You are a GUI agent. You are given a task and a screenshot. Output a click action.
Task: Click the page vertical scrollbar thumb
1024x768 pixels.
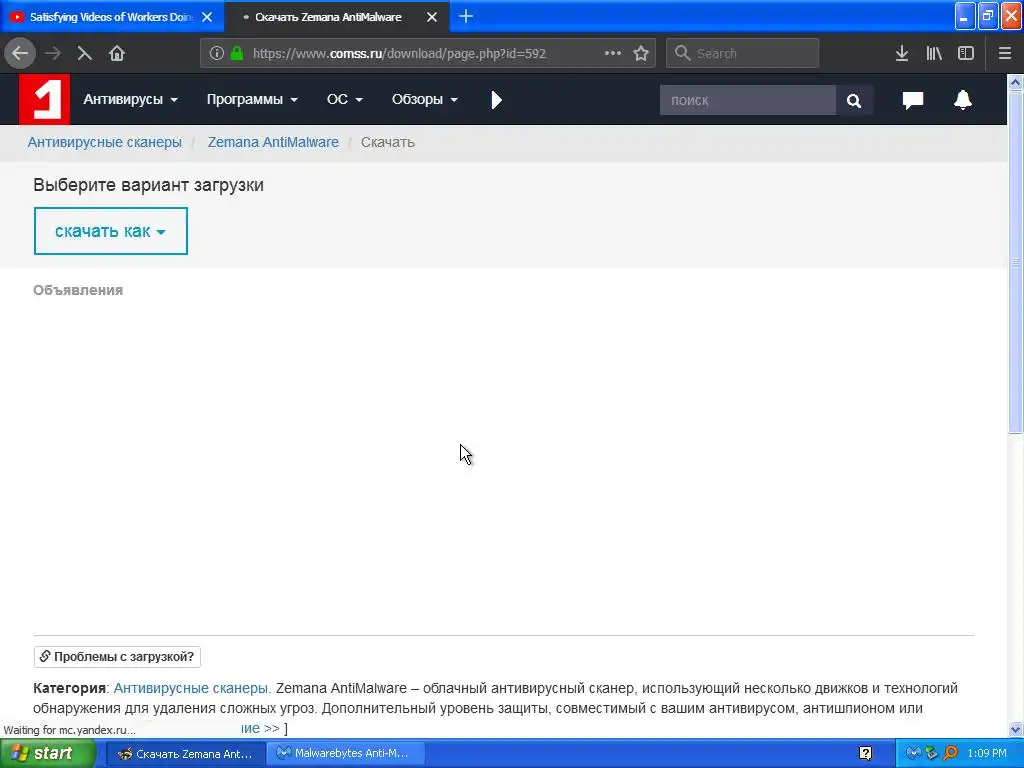coord(1015,261)
